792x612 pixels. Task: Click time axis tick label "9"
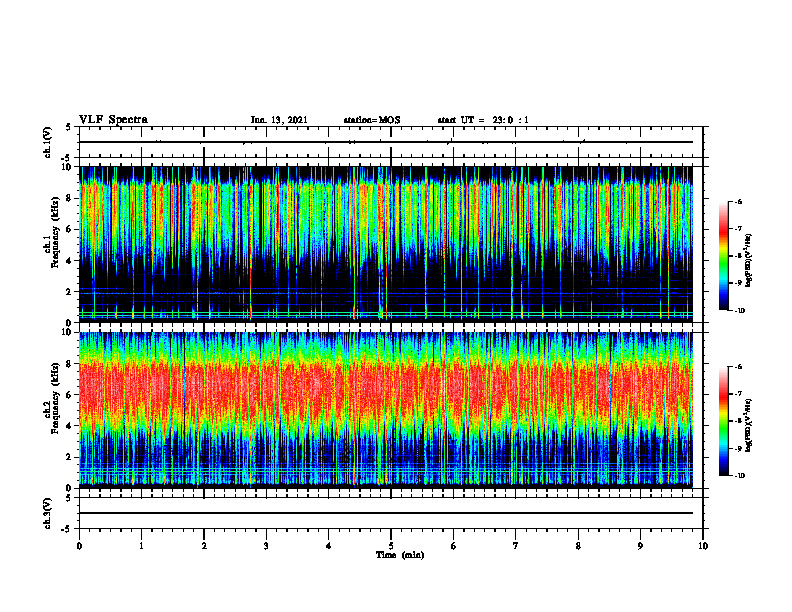[640, 546]
